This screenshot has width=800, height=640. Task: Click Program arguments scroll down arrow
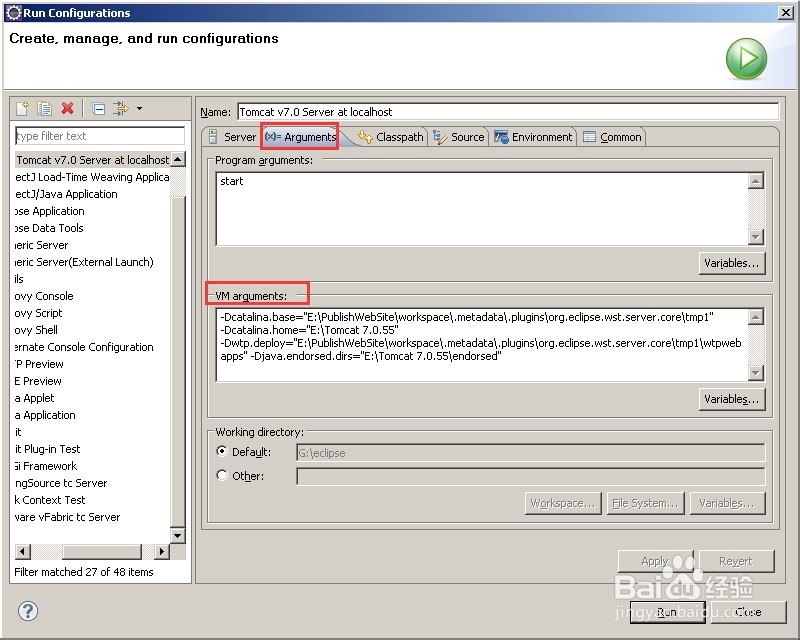[x=756, y=236]
